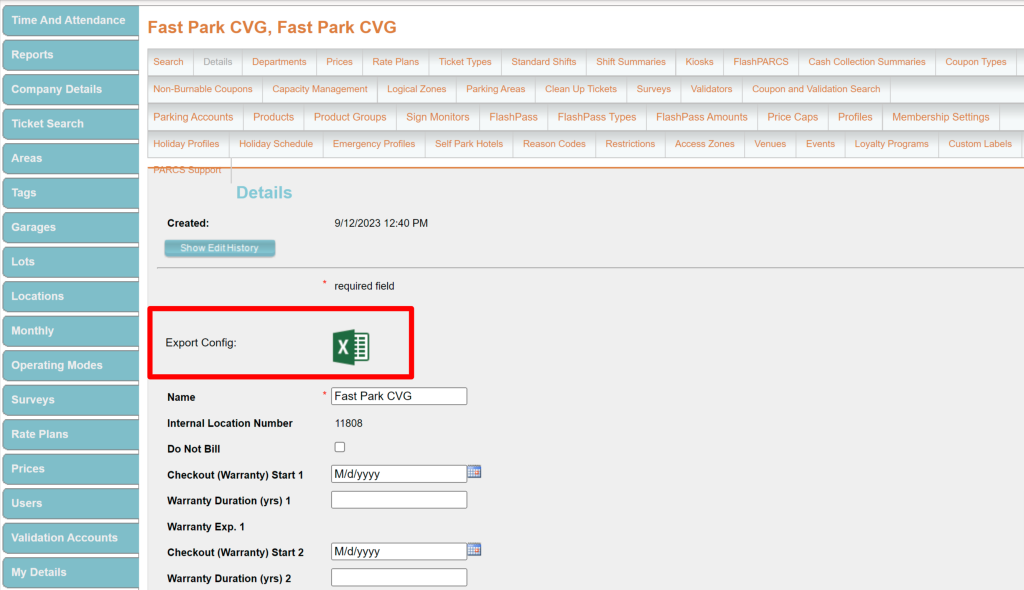This screenshot has width=1024, height=590.
Task: Switch to Logical Zones tab
Action: click(x=417, y=90)
